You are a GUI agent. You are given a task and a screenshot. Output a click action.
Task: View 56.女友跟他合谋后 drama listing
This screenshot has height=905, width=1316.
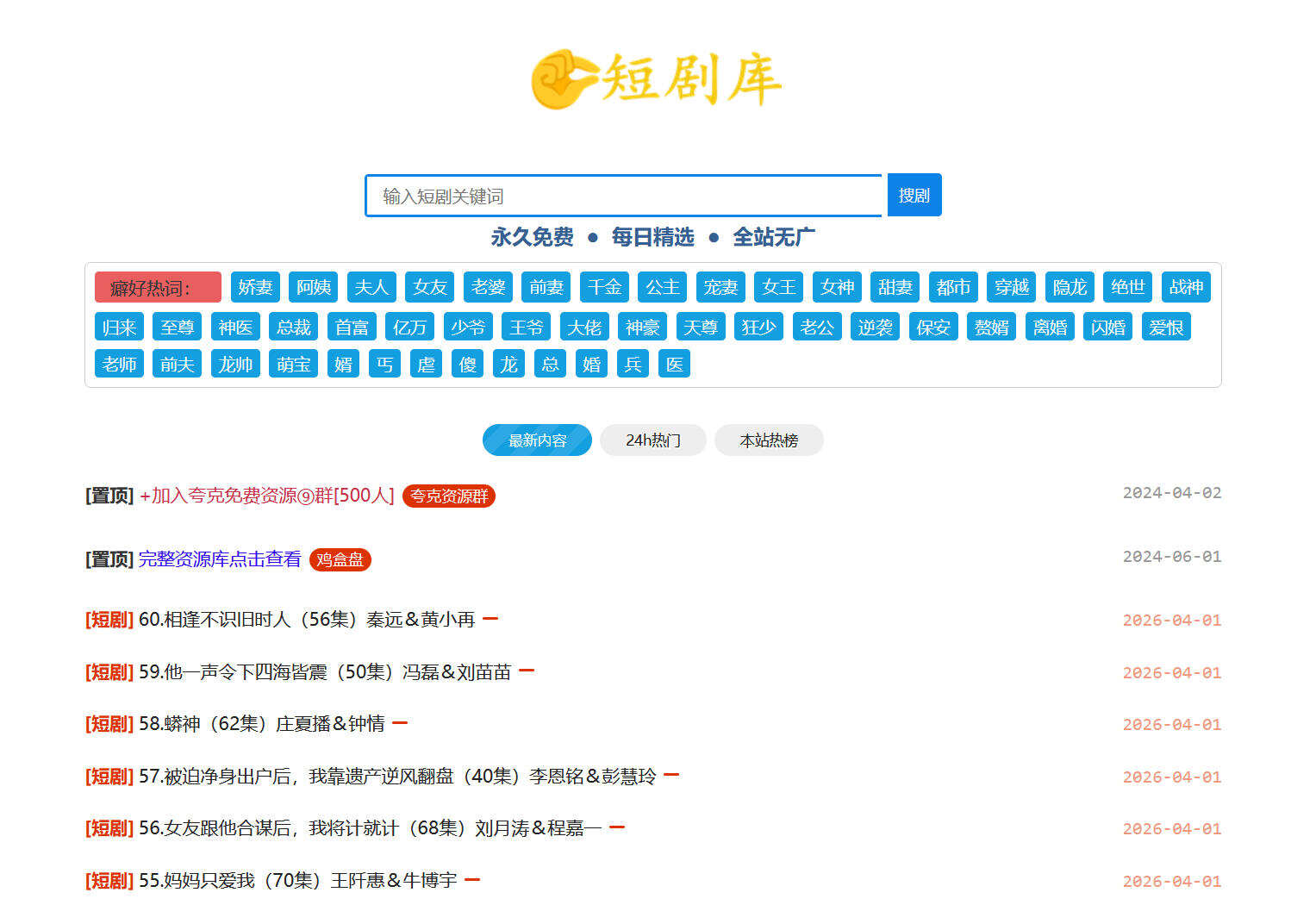pos(370,828)
